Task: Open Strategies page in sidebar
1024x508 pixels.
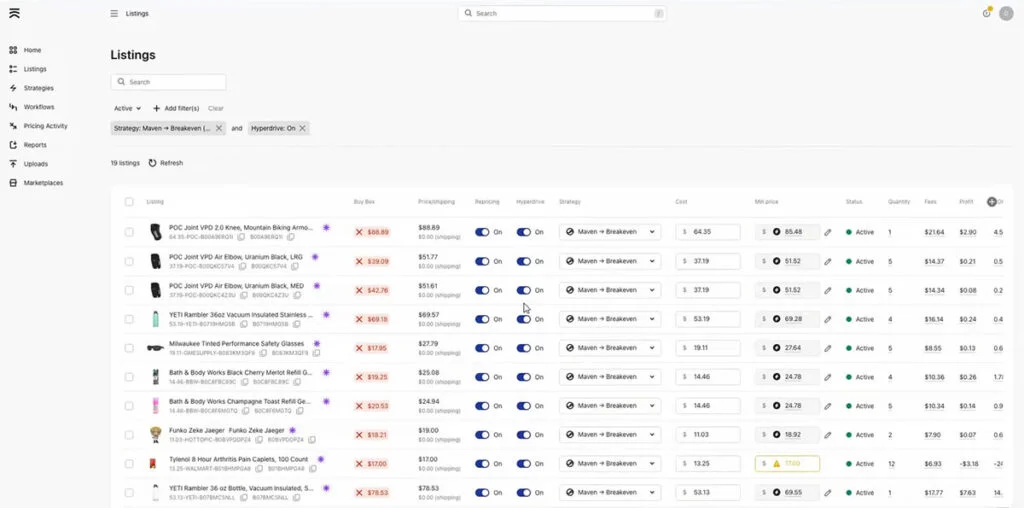Action: point(39,87)
